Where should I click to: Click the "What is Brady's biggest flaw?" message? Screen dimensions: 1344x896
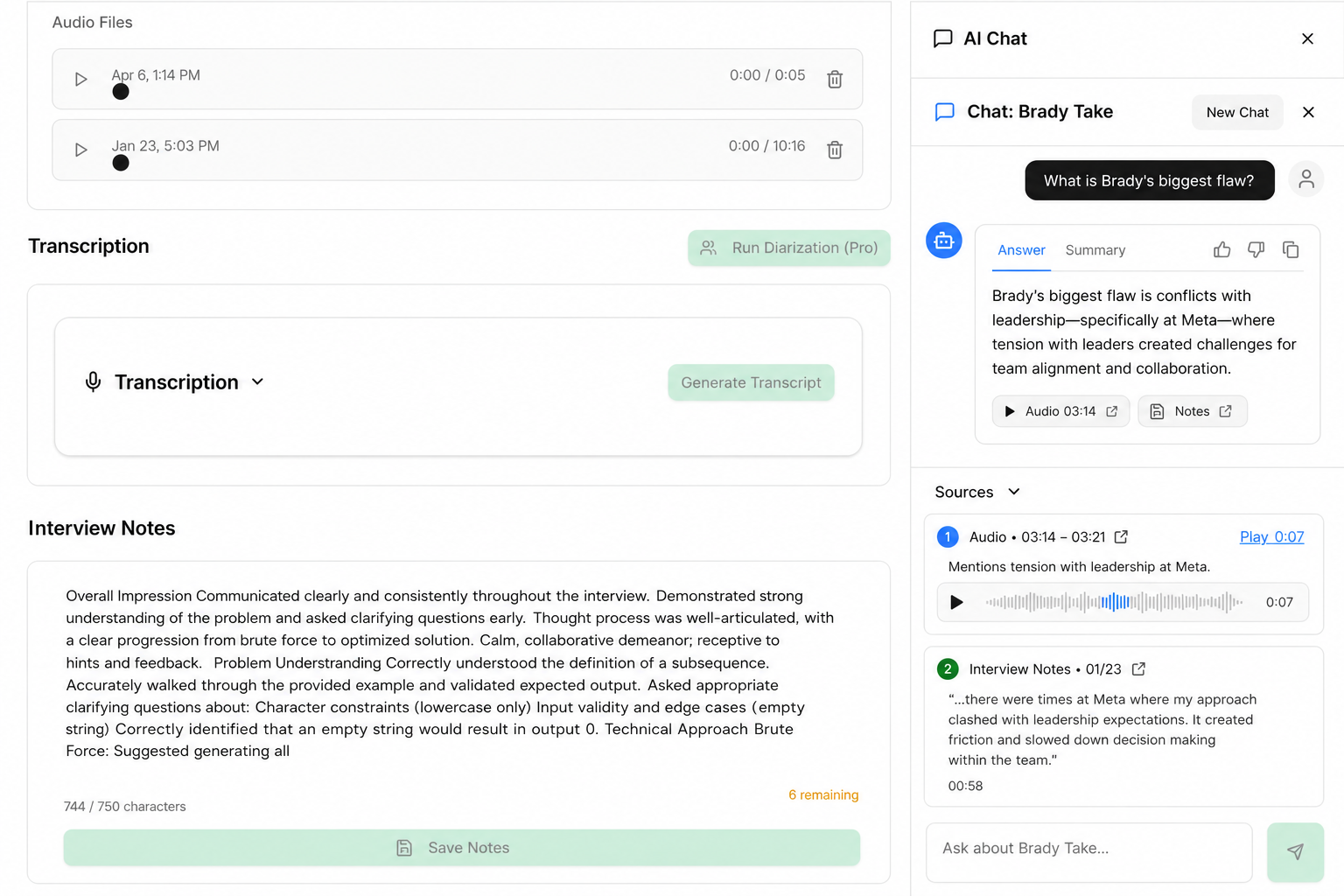1149,180
